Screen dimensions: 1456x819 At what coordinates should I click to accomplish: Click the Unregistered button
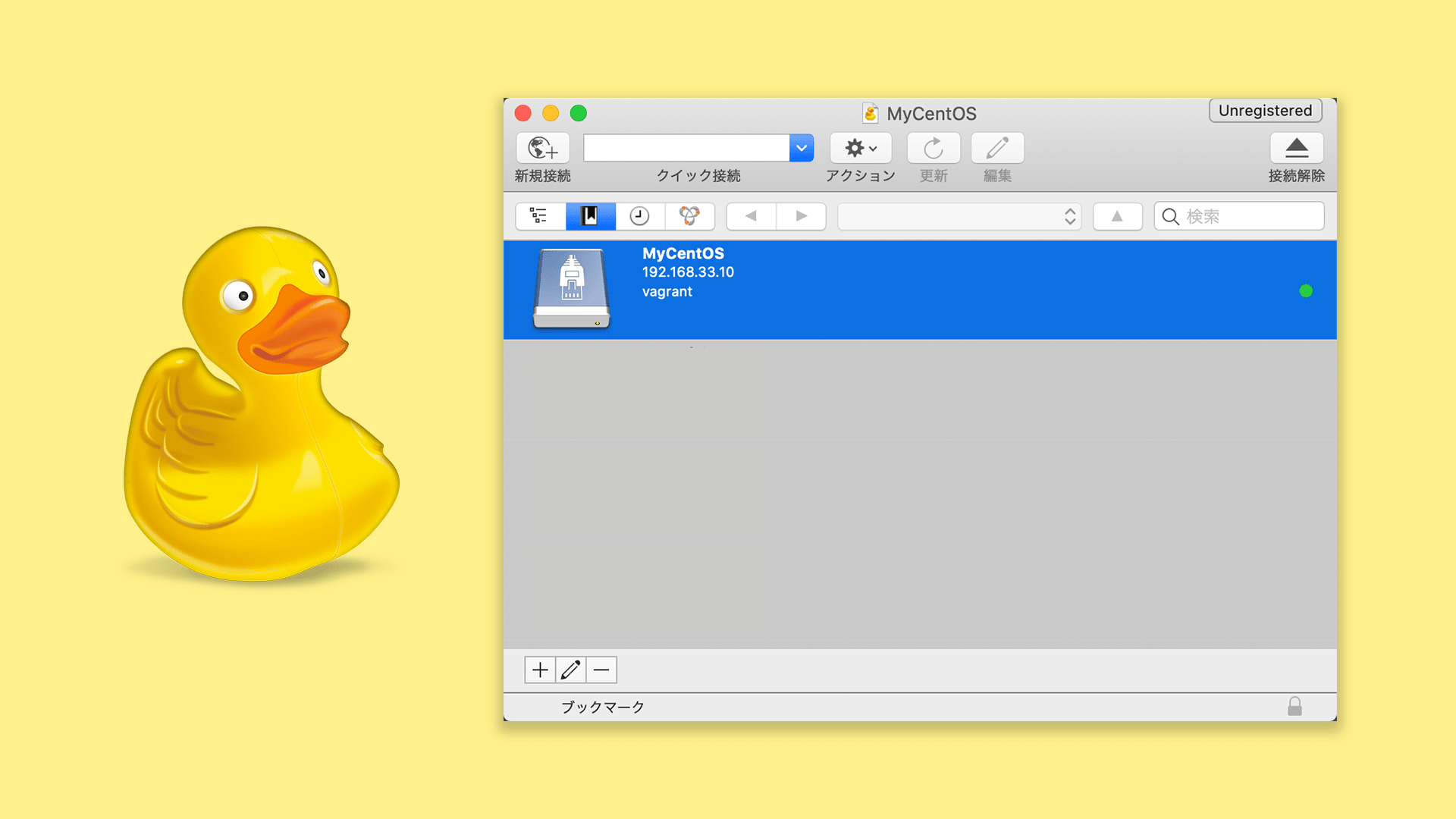tap(1265, 111)
